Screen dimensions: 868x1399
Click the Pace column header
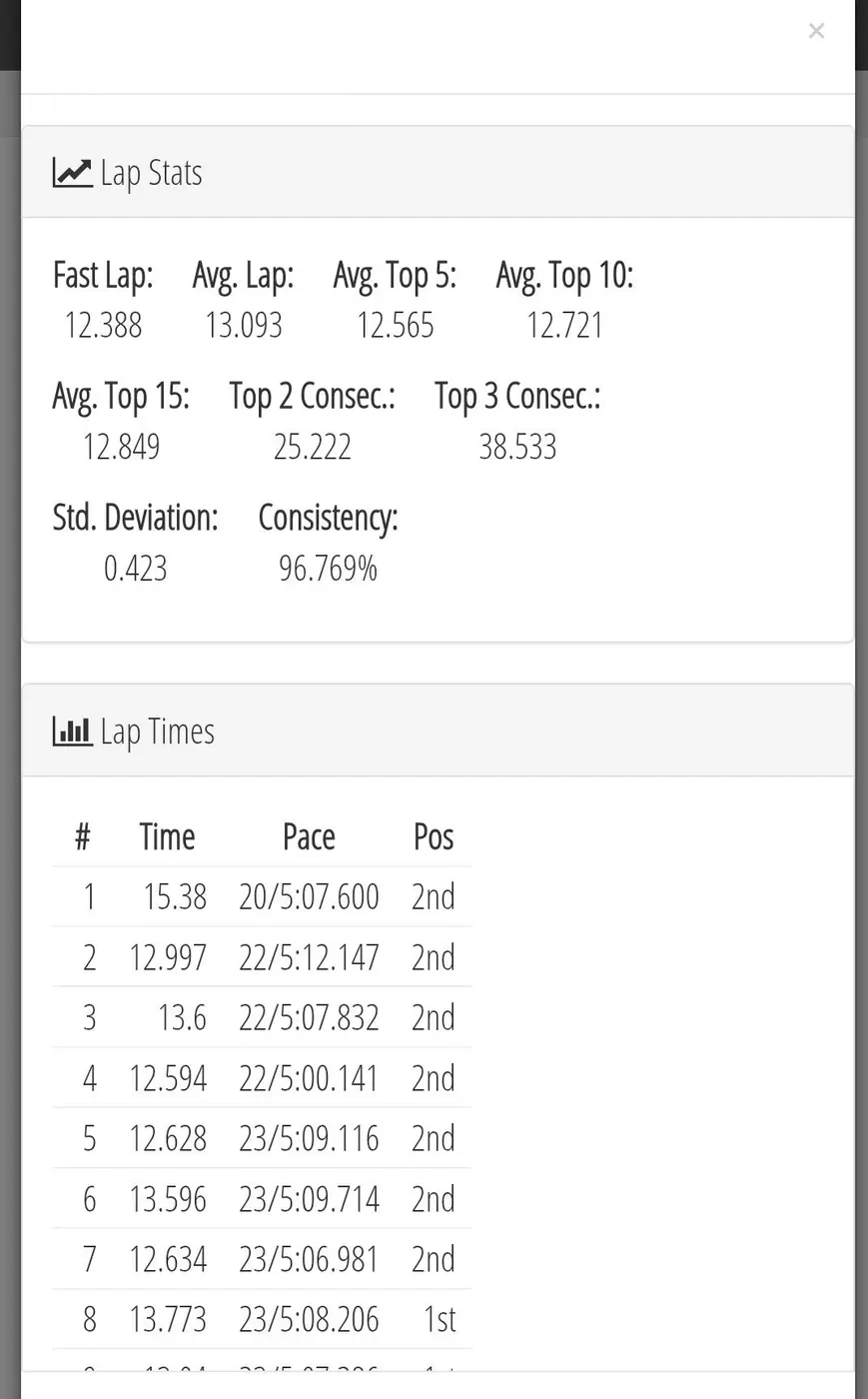tap(309, 836)
